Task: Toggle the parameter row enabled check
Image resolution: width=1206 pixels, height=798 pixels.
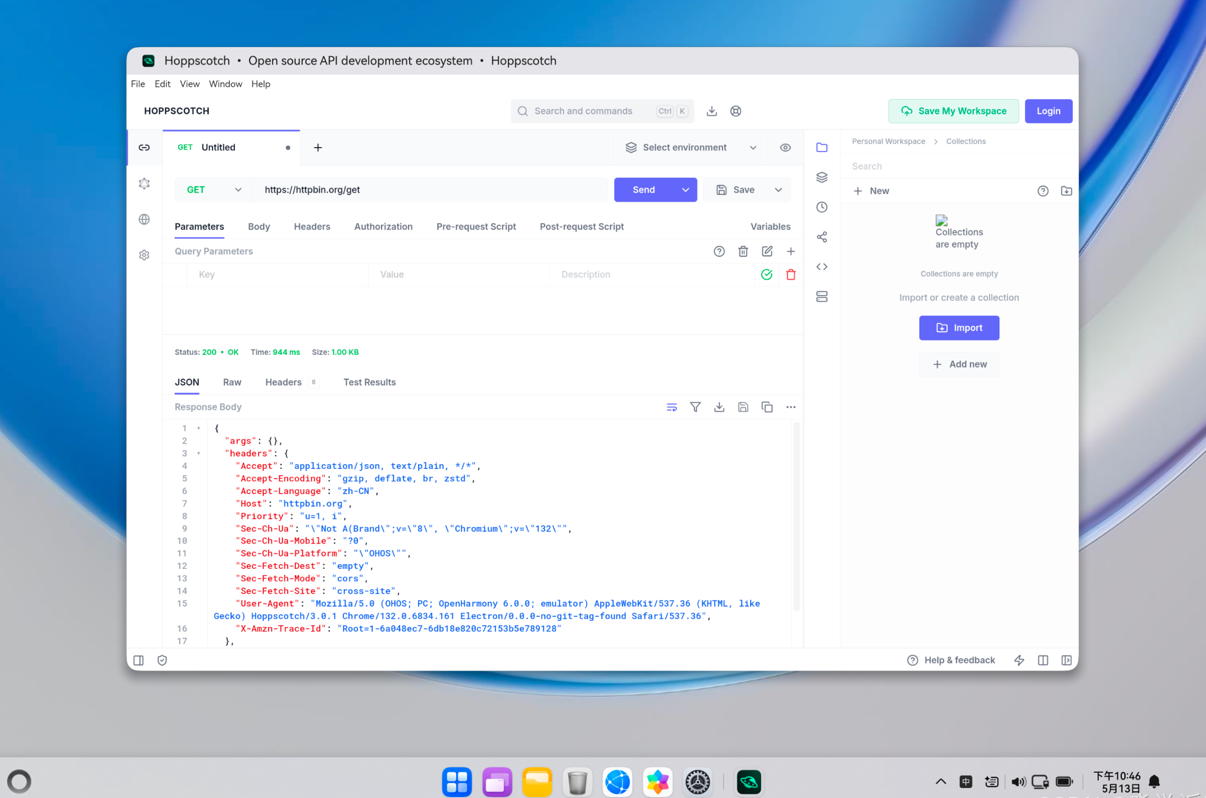Action: click(767, 275)
